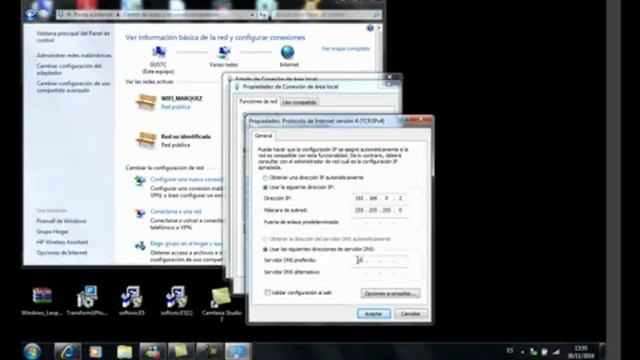Switch to Uso compartido tab
Viewport: 640px width, 360px height.
(x=300, y=102)
